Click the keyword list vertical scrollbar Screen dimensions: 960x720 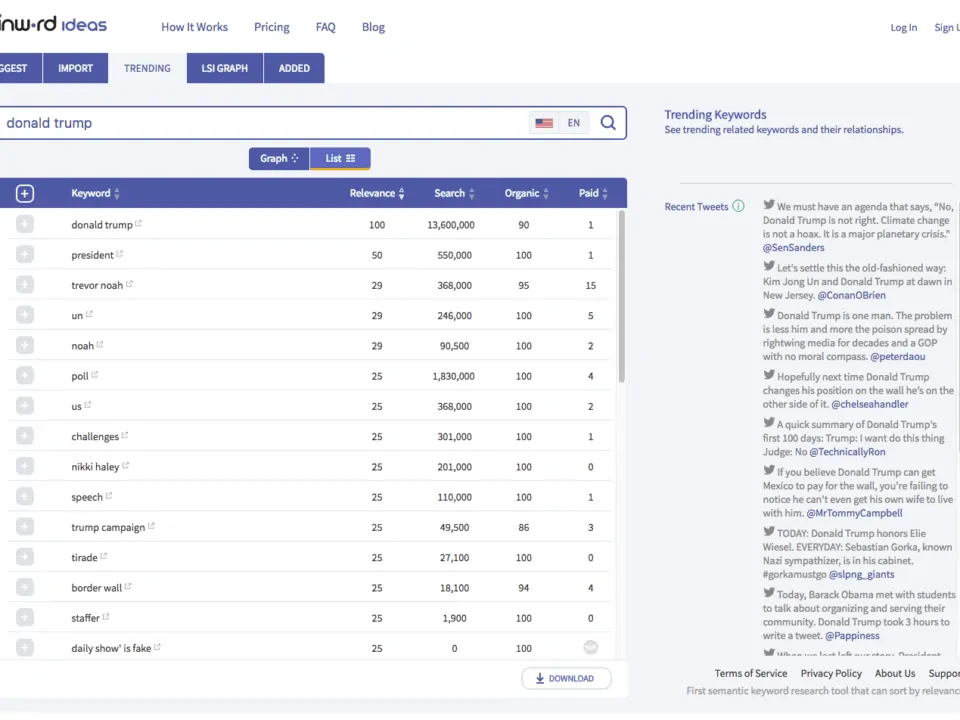click(621, 296)
